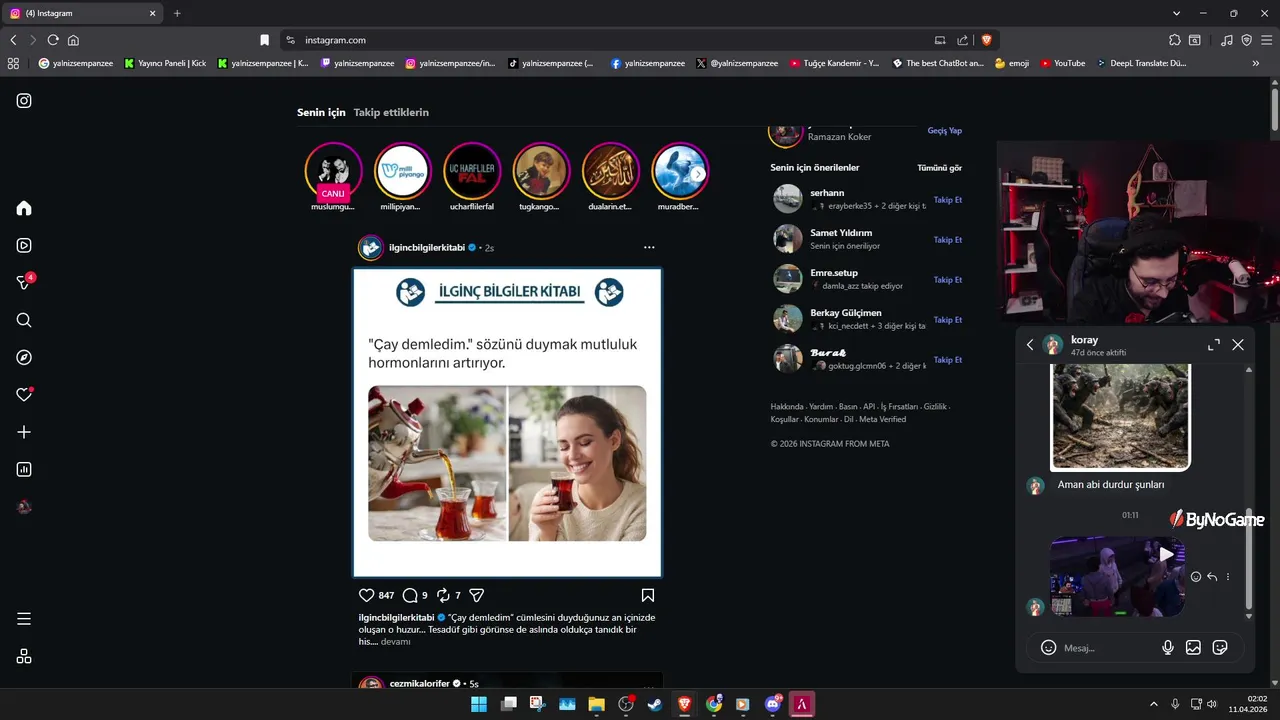Reload the page in browser toolbar

click(53, 40)
